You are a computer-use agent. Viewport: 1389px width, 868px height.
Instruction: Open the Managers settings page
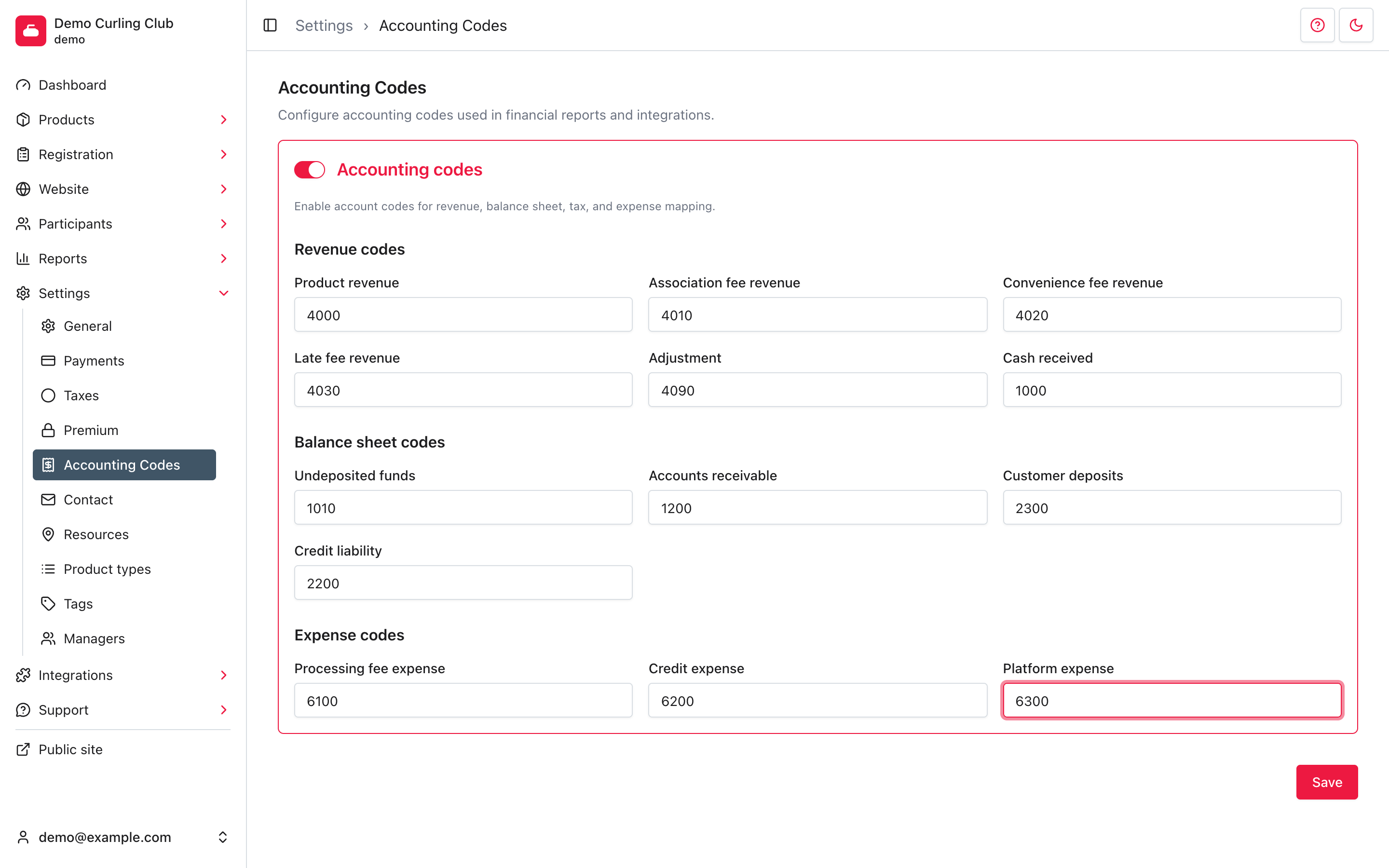tap(124, 638)
